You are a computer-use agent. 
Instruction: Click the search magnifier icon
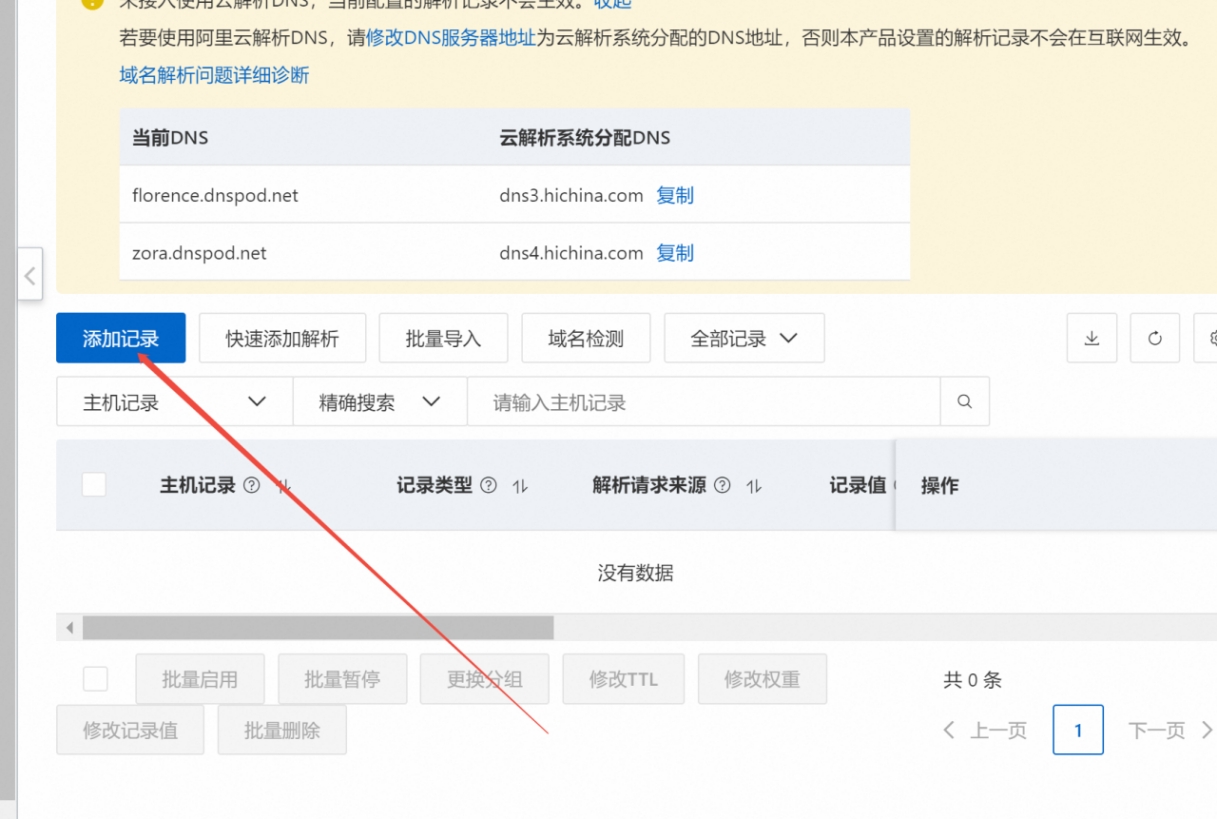(965, 402)
